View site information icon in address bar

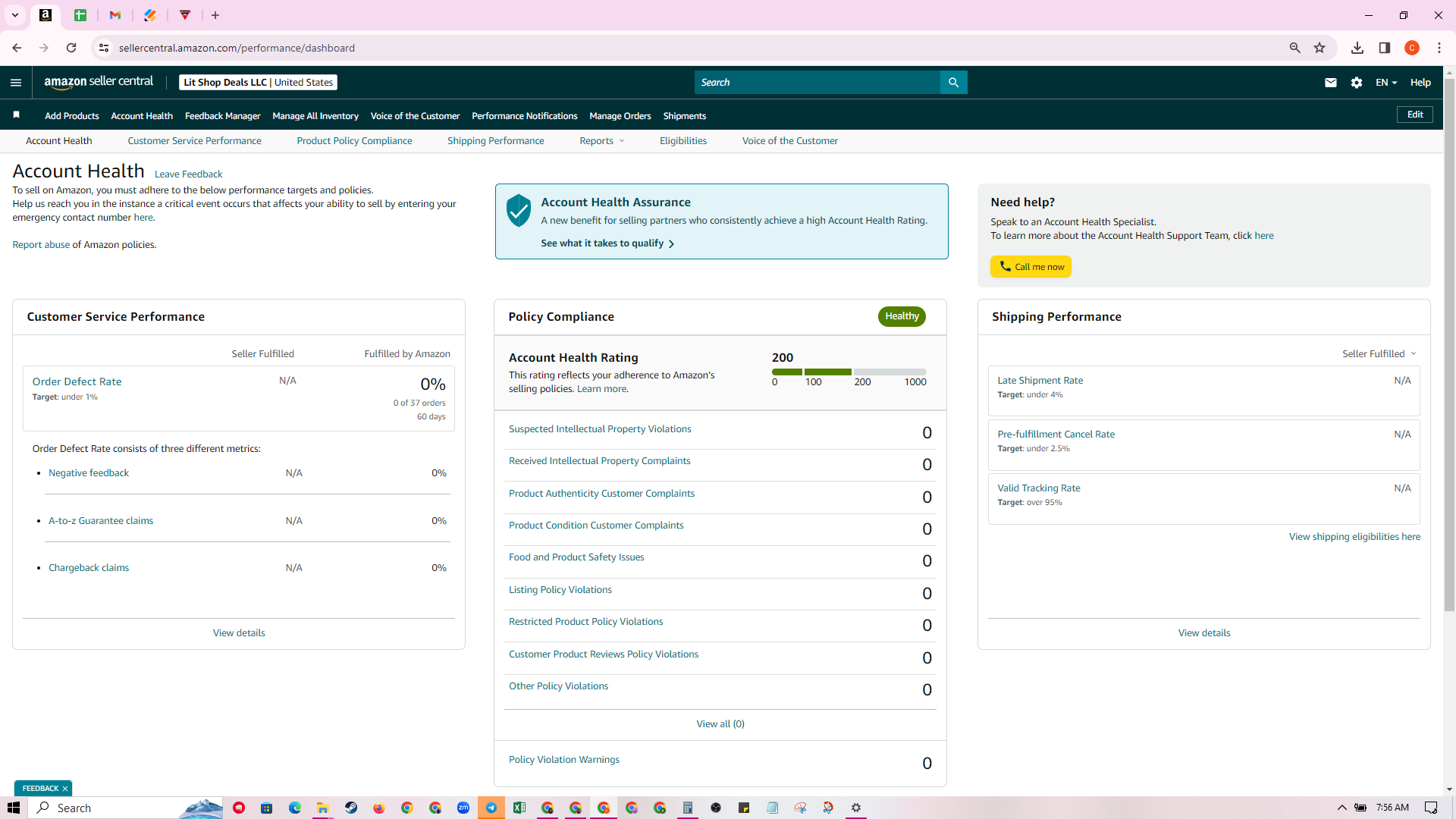104,48
